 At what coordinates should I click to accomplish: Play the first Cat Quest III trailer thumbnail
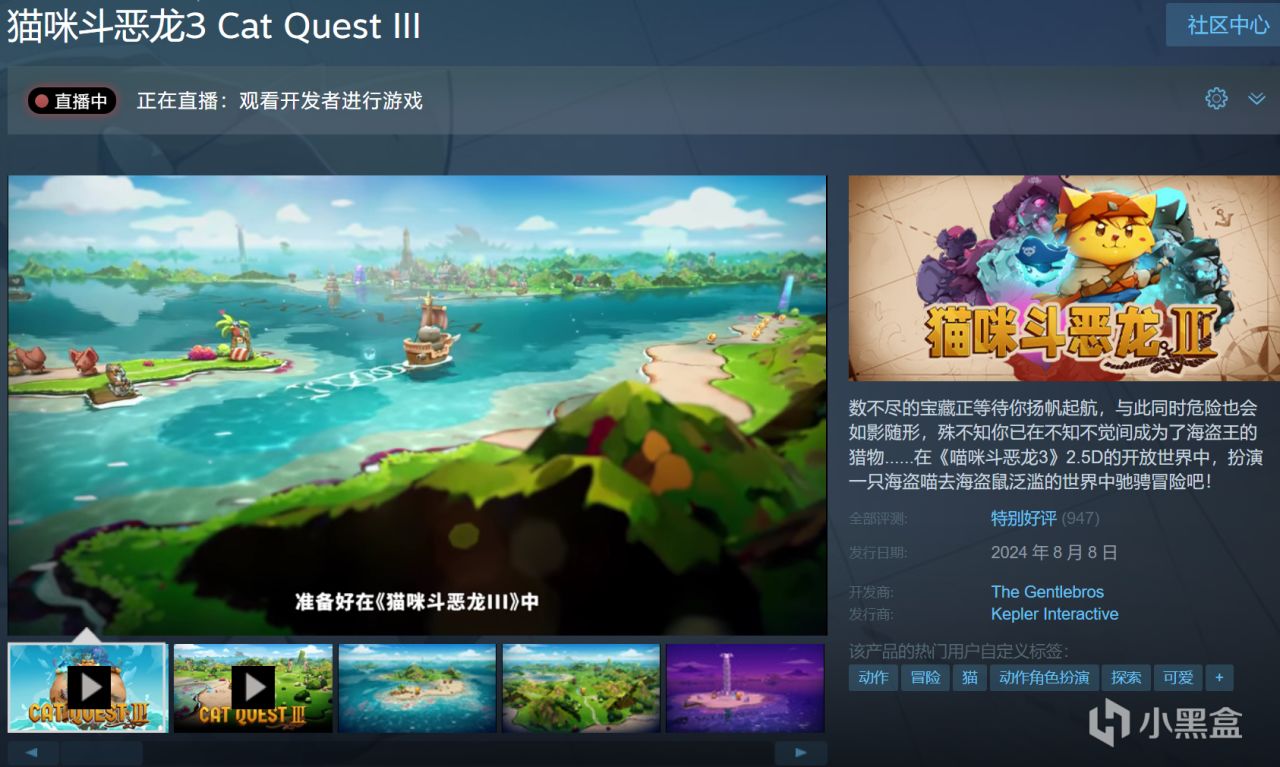(x=88, y=688)
